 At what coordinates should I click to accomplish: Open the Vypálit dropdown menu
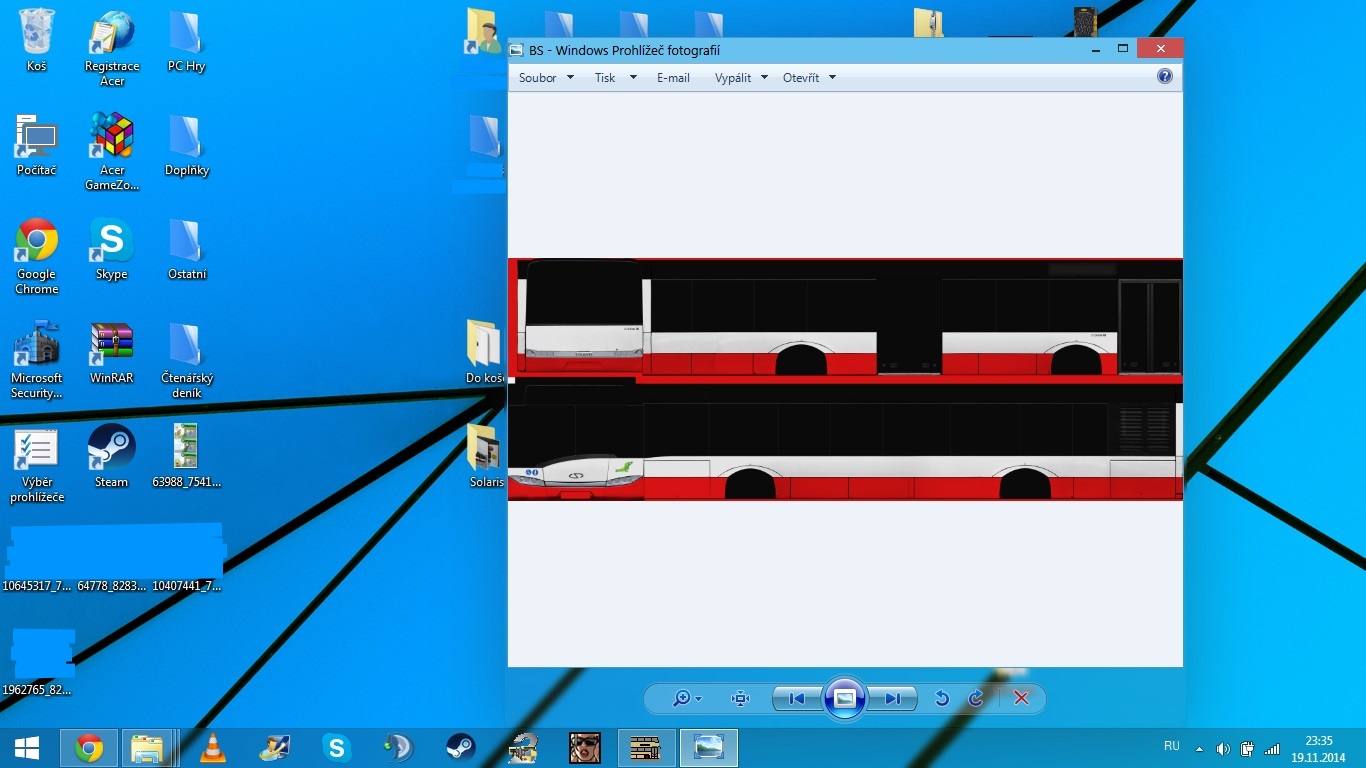740,78
